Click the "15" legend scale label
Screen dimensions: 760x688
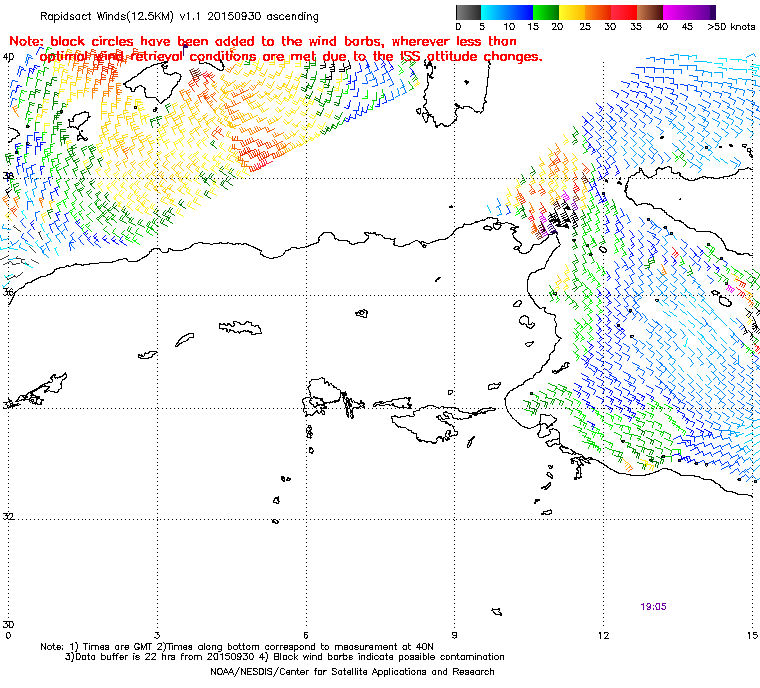coord(533,27)
